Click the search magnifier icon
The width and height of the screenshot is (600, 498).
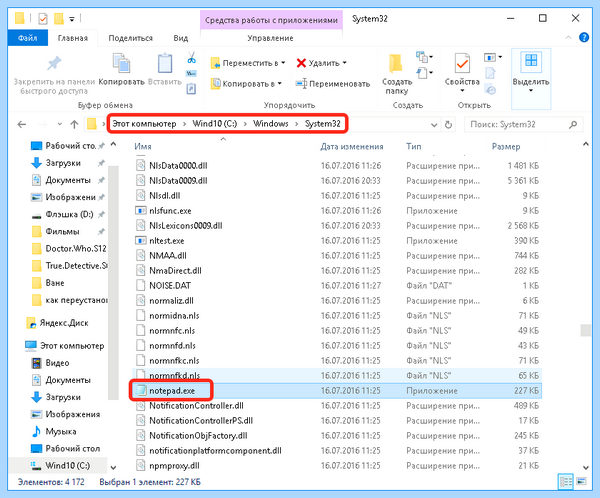573,124
